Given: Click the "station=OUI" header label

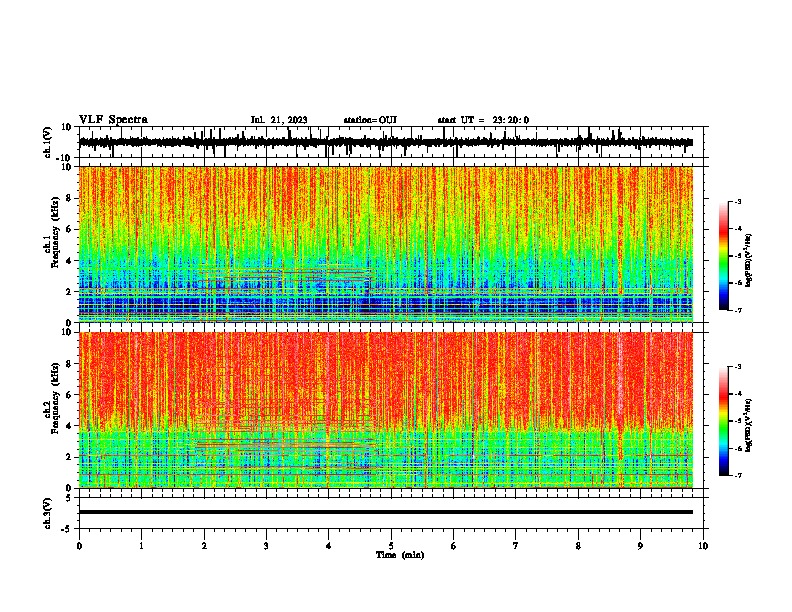Looking at the screenshot, I should tap(370, 120).
